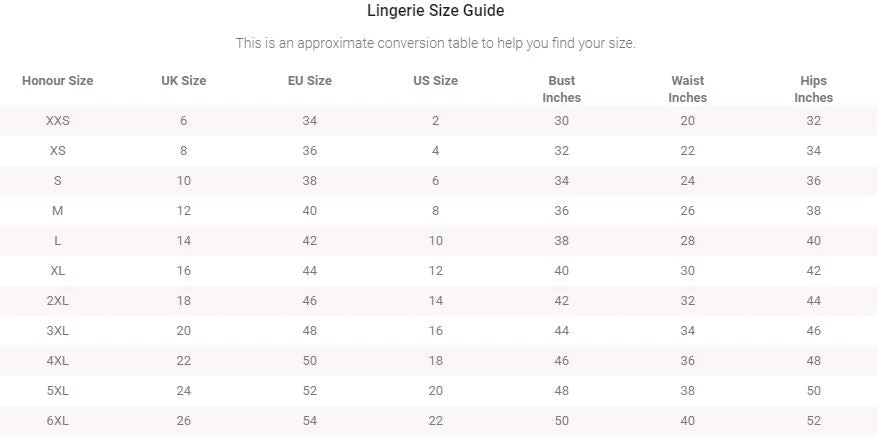Screen dimensions: 878x439
Task: Click the Honour Size column header
Action: point(58,81)
